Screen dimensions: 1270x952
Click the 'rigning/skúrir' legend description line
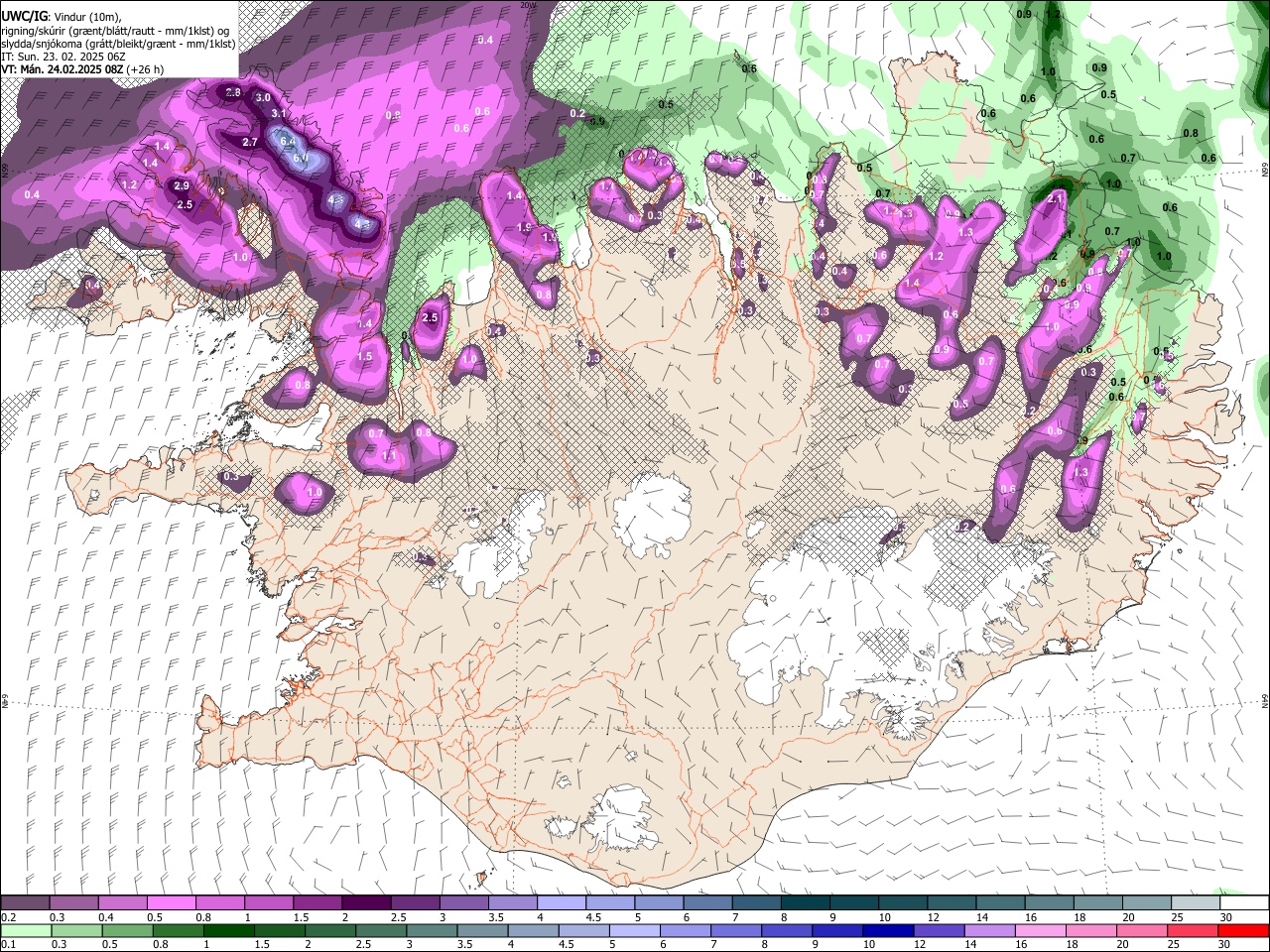point(117,31)
